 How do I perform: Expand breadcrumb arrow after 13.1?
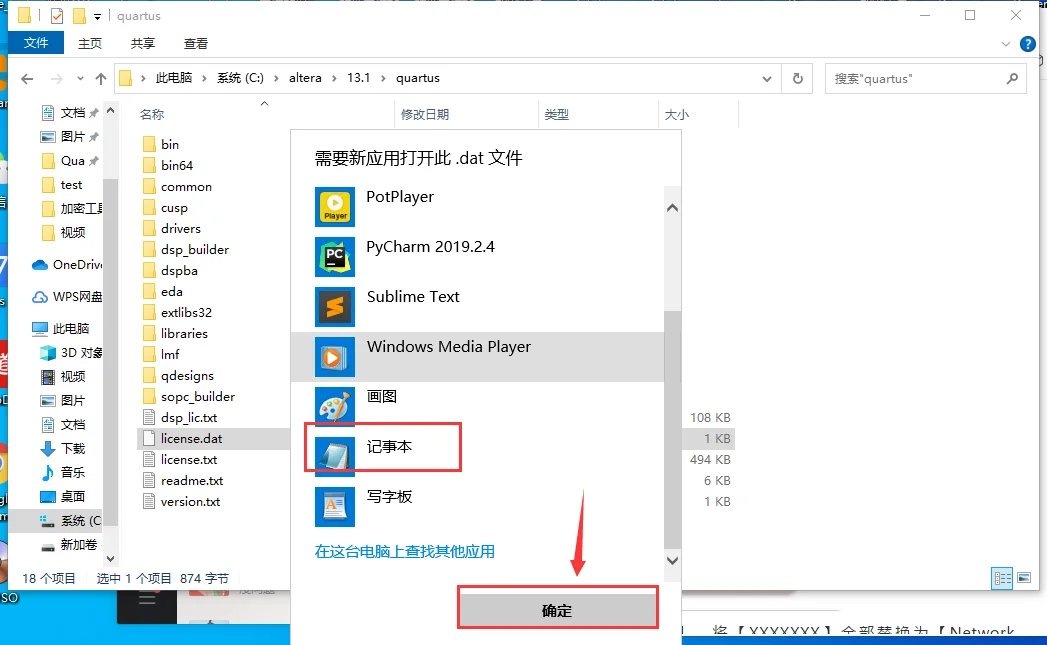(x=383, y=78)
